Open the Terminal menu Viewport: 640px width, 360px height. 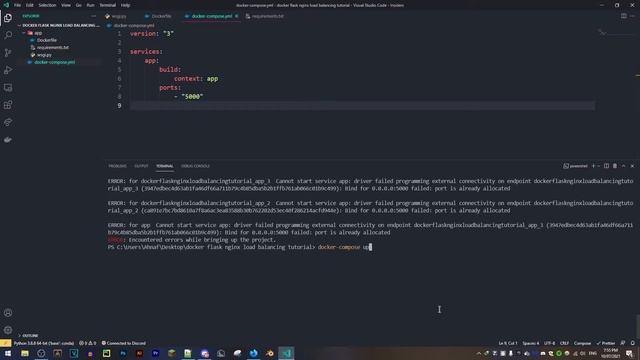point(108,5)
